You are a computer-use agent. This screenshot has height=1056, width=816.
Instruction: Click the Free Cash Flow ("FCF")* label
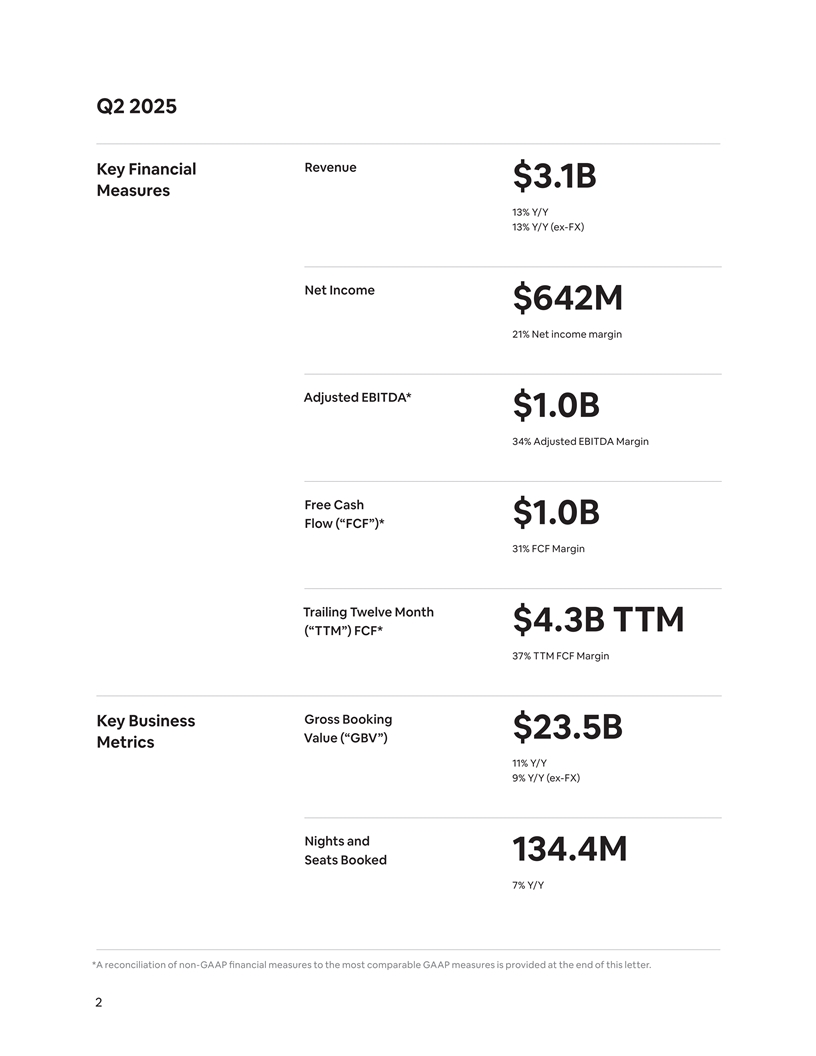344,514
